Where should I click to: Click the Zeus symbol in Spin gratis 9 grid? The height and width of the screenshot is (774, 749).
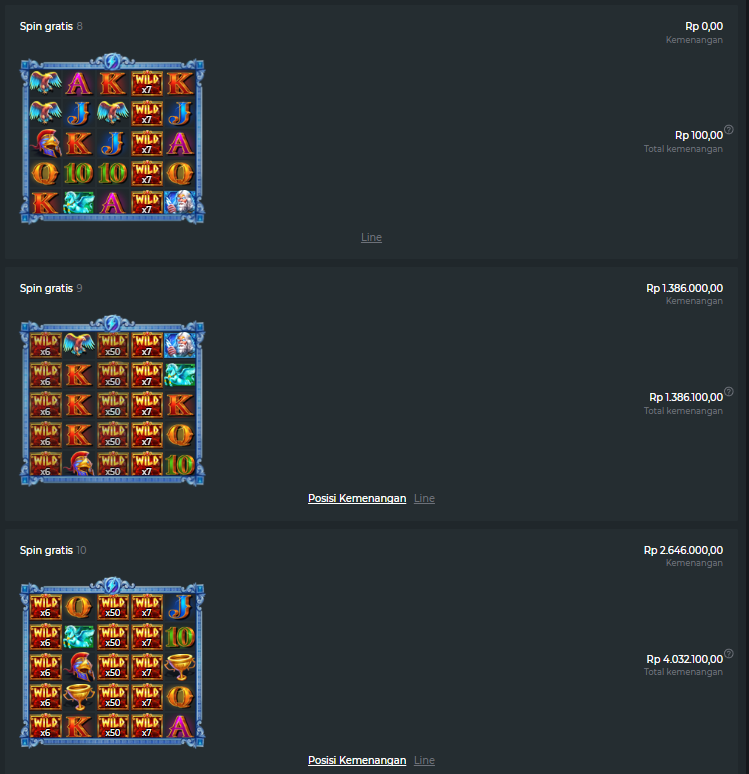[180, 345]
